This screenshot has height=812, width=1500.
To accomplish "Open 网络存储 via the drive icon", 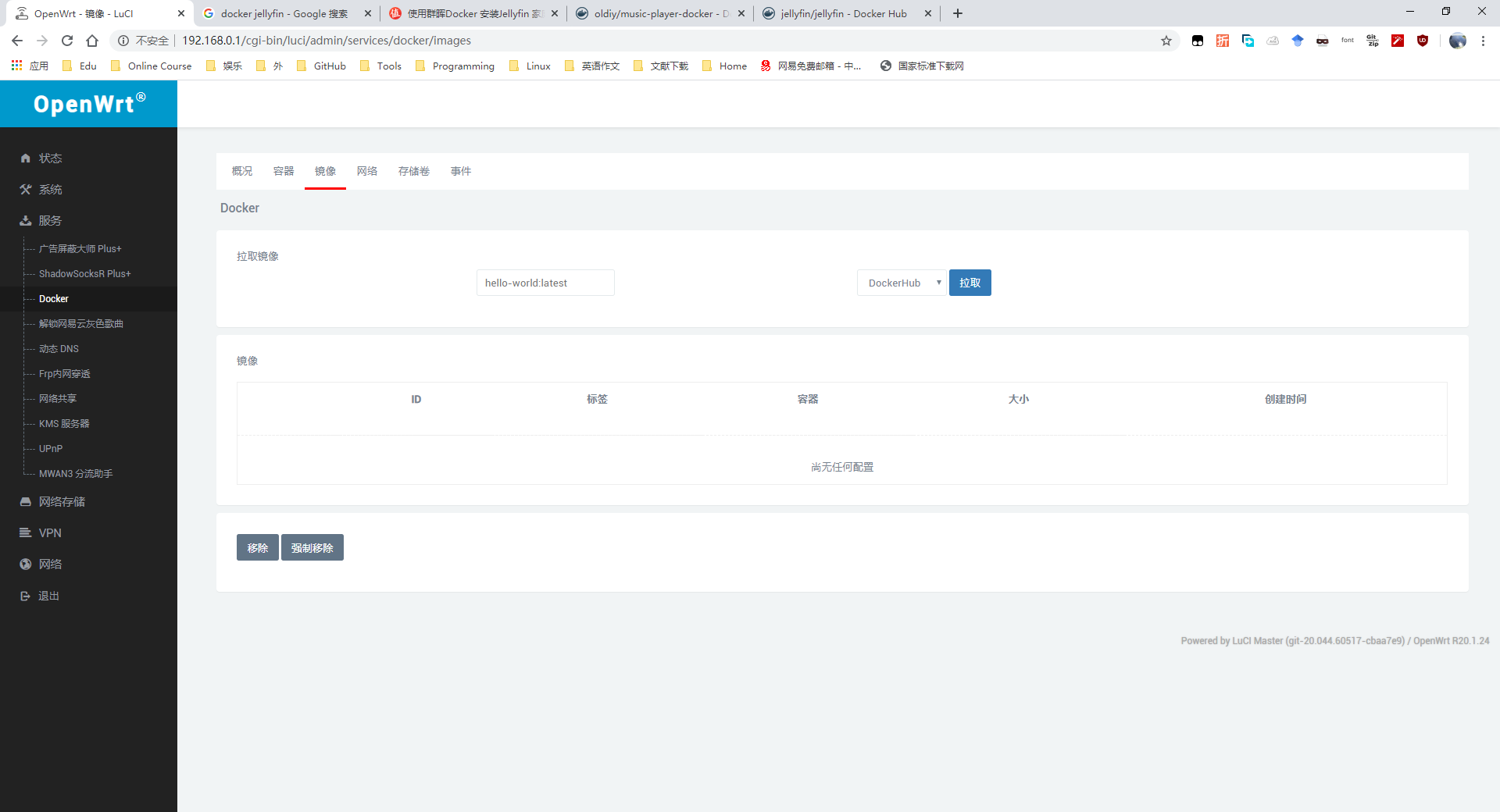I will click(x=26, y=501).
